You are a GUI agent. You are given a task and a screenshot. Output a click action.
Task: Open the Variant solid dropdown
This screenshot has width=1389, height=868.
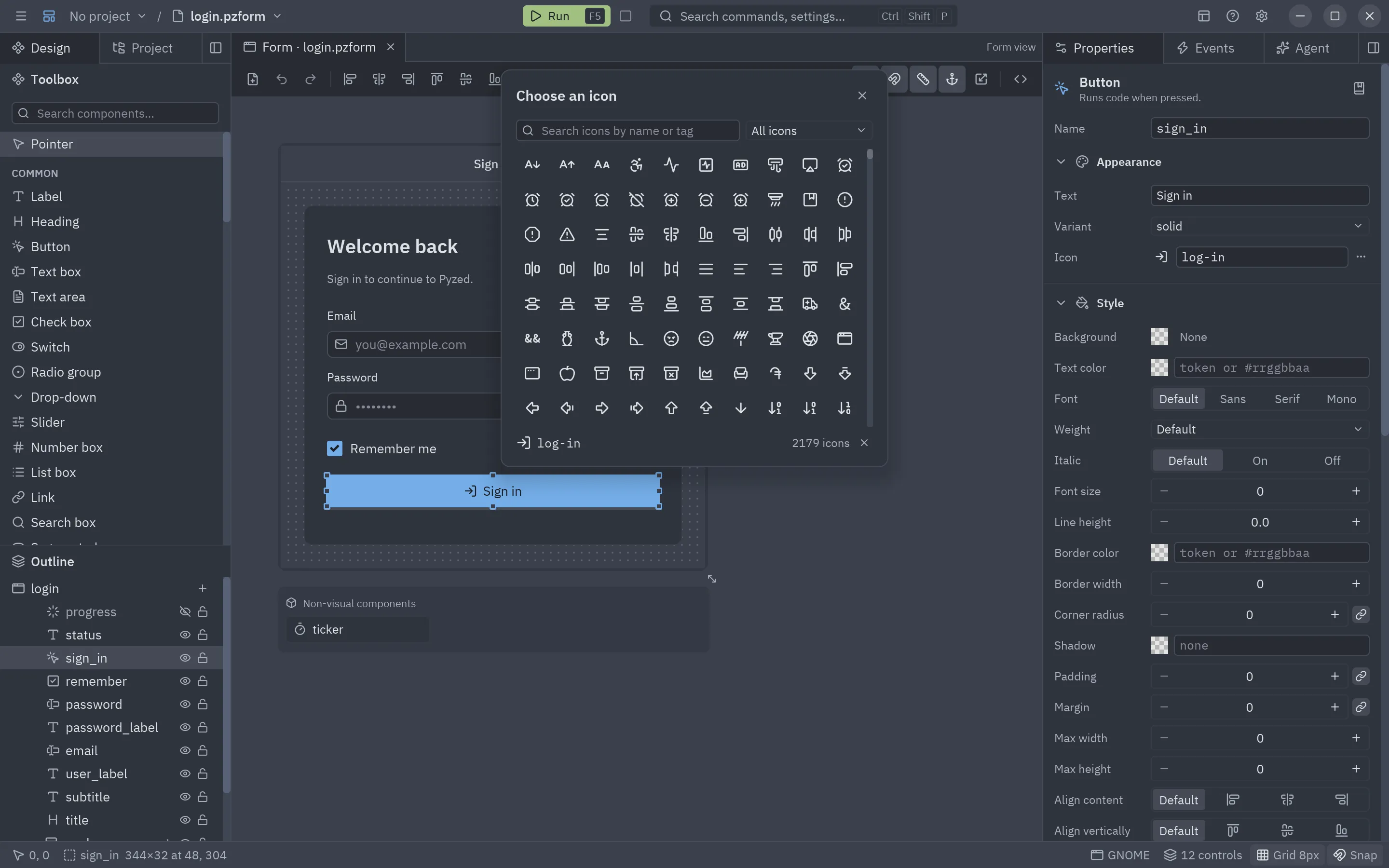1259,226
